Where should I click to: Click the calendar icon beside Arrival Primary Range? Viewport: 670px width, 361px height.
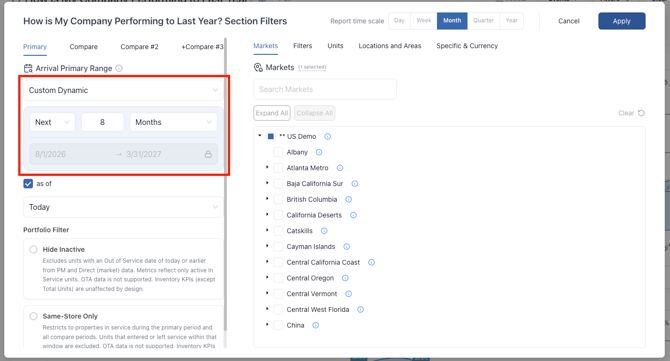(28, 68)
